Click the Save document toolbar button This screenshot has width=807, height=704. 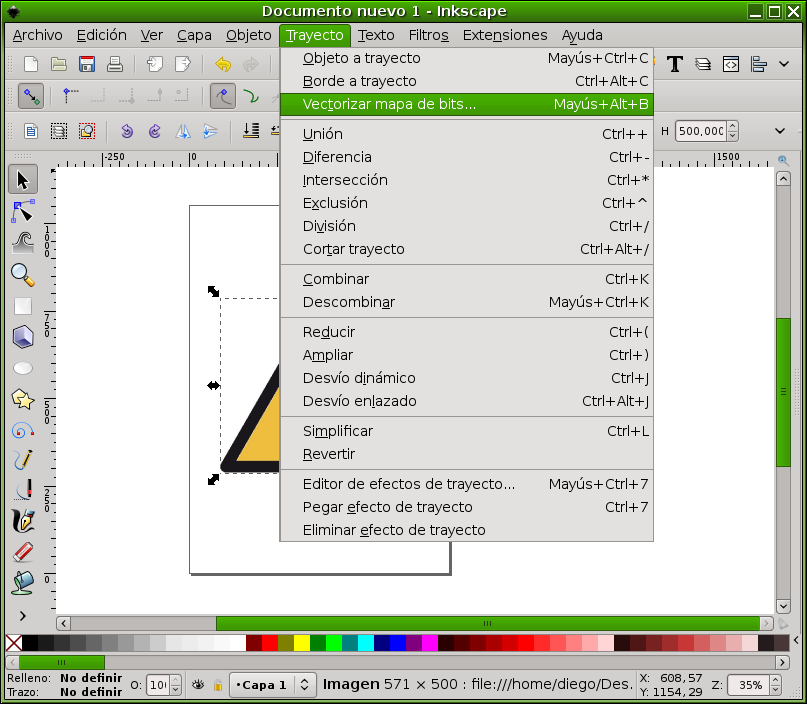click(87, 62)
